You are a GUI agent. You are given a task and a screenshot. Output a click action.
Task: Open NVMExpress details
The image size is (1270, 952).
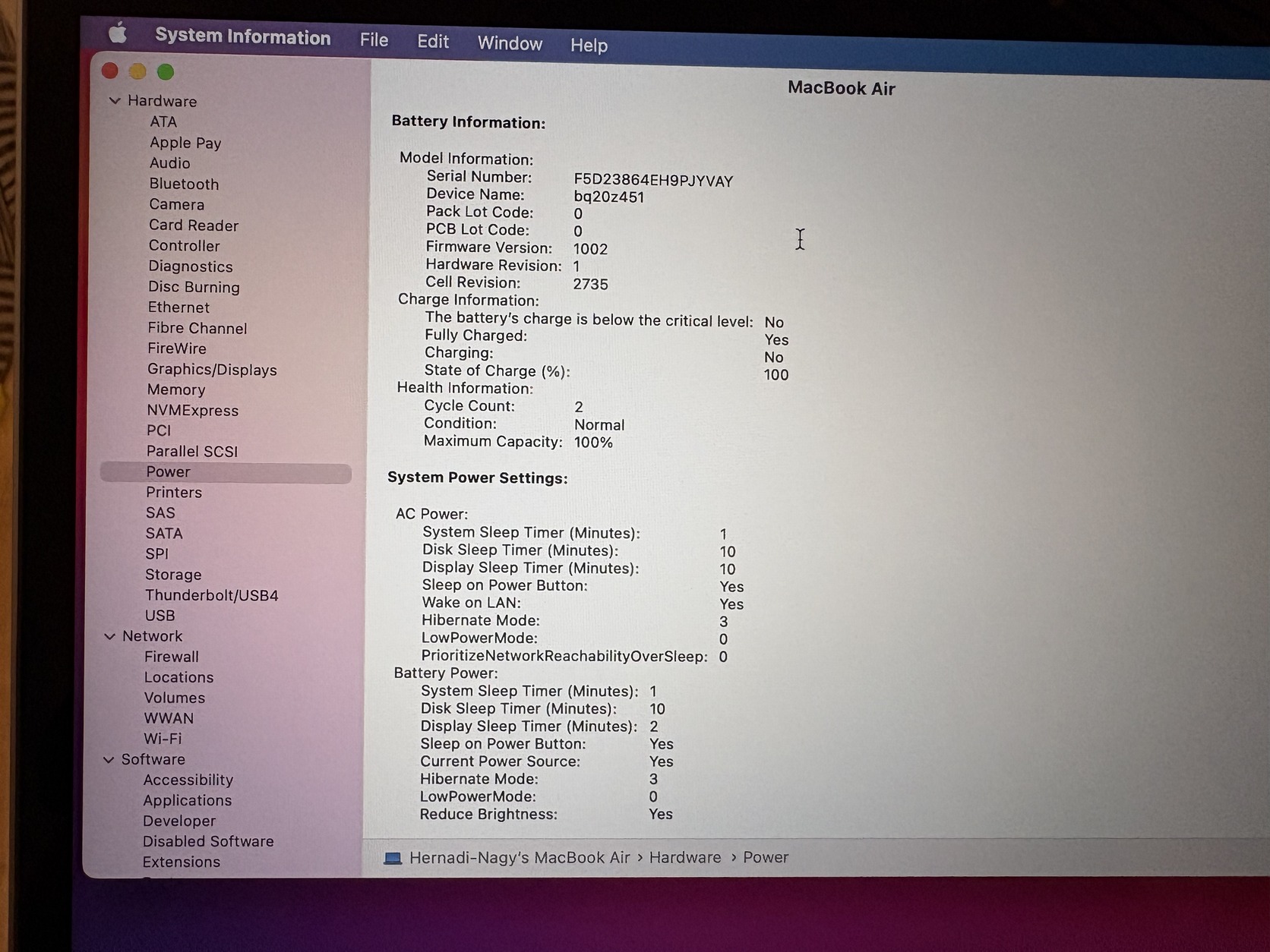click(193, 411)
